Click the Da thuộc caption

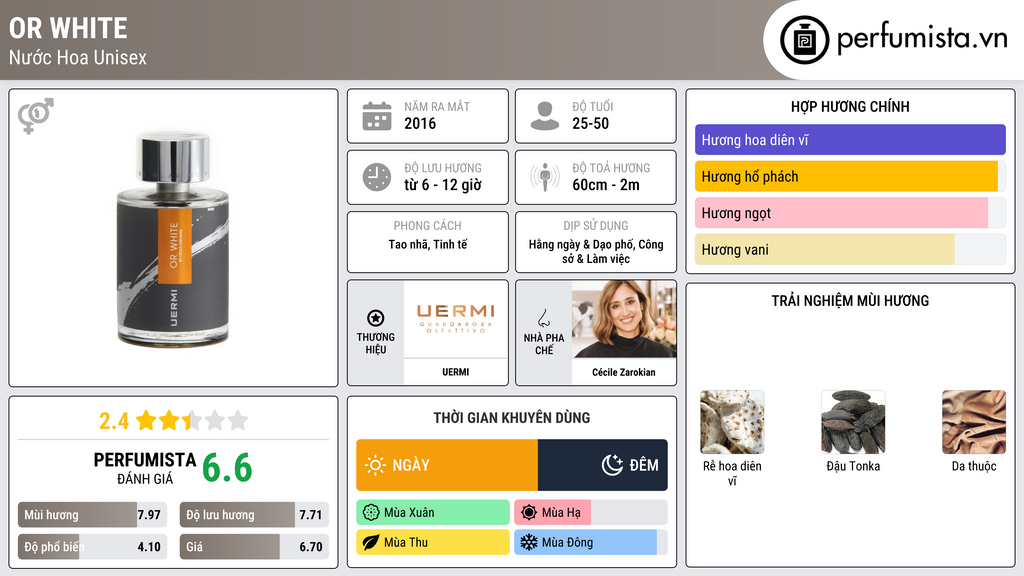point(974,466)
